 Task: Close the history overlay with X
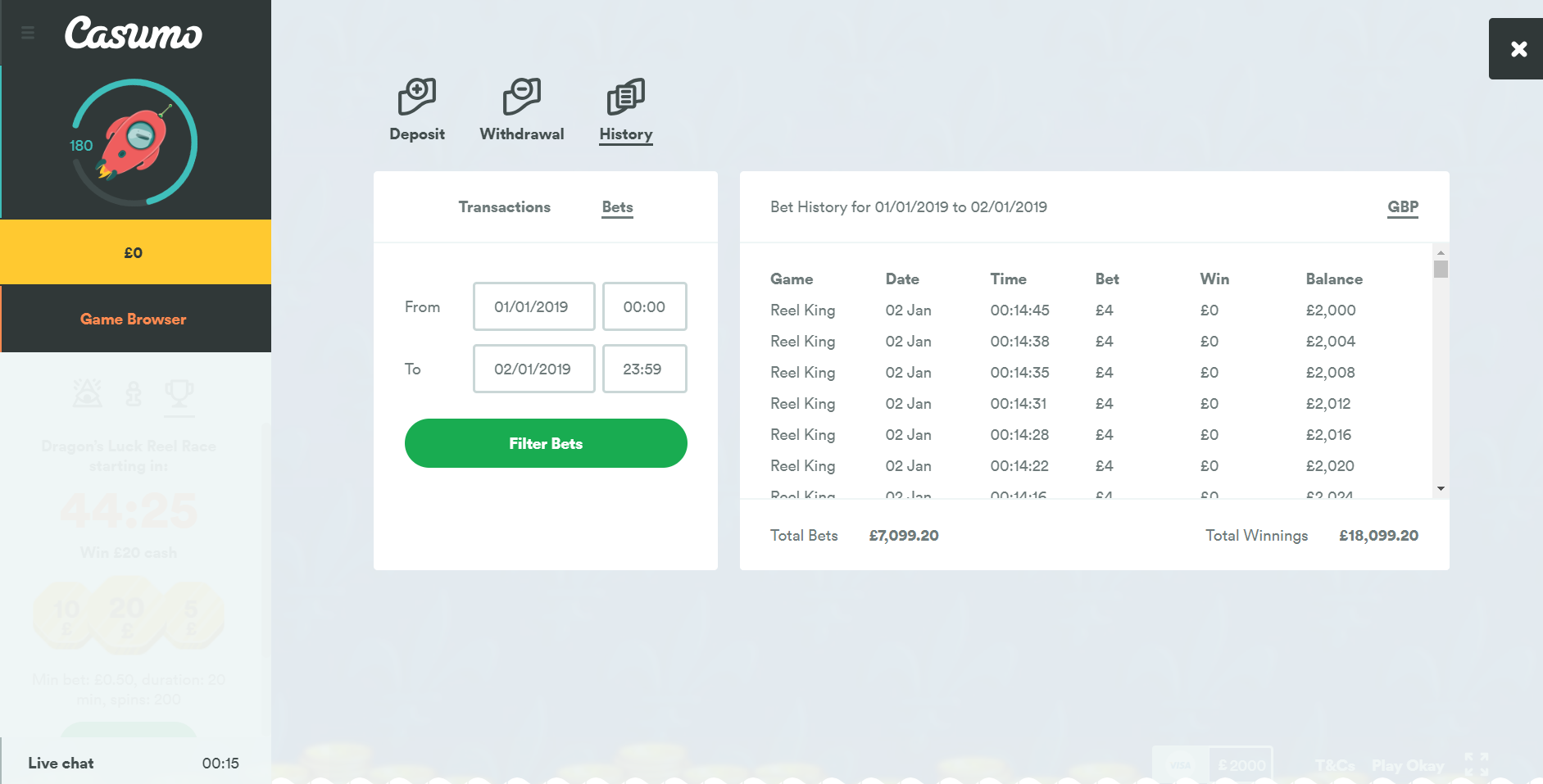coord(1518,49)
